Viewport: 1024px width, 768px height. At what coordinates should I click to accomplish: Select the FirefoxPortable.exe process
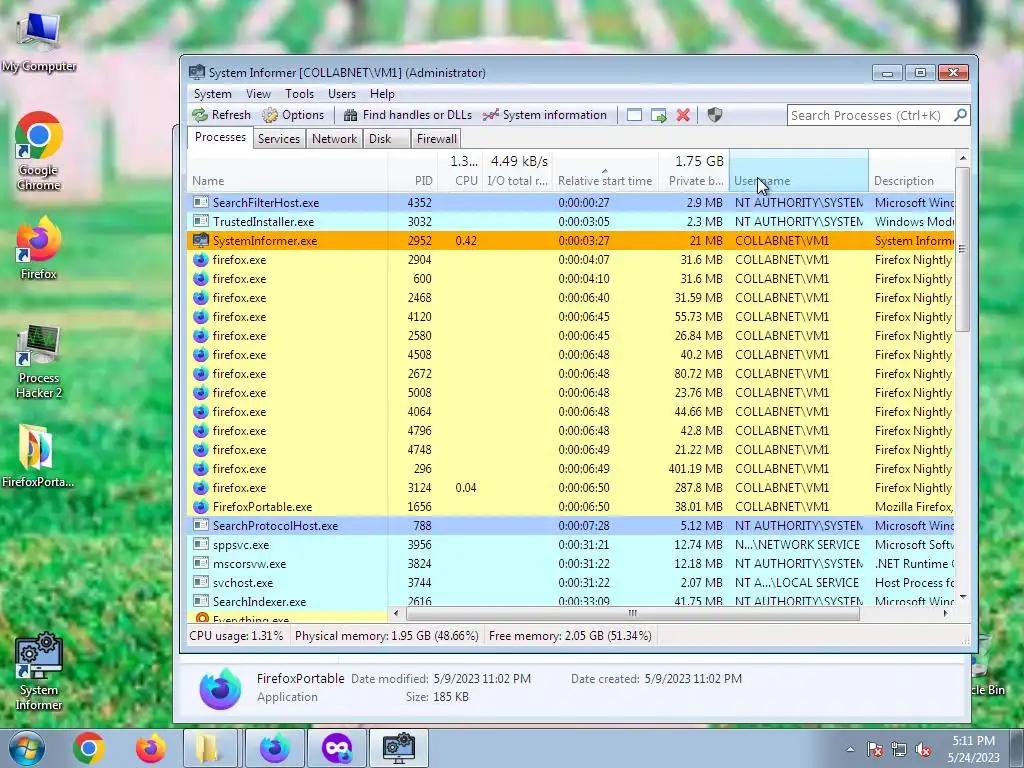click(x=571, y=506)
